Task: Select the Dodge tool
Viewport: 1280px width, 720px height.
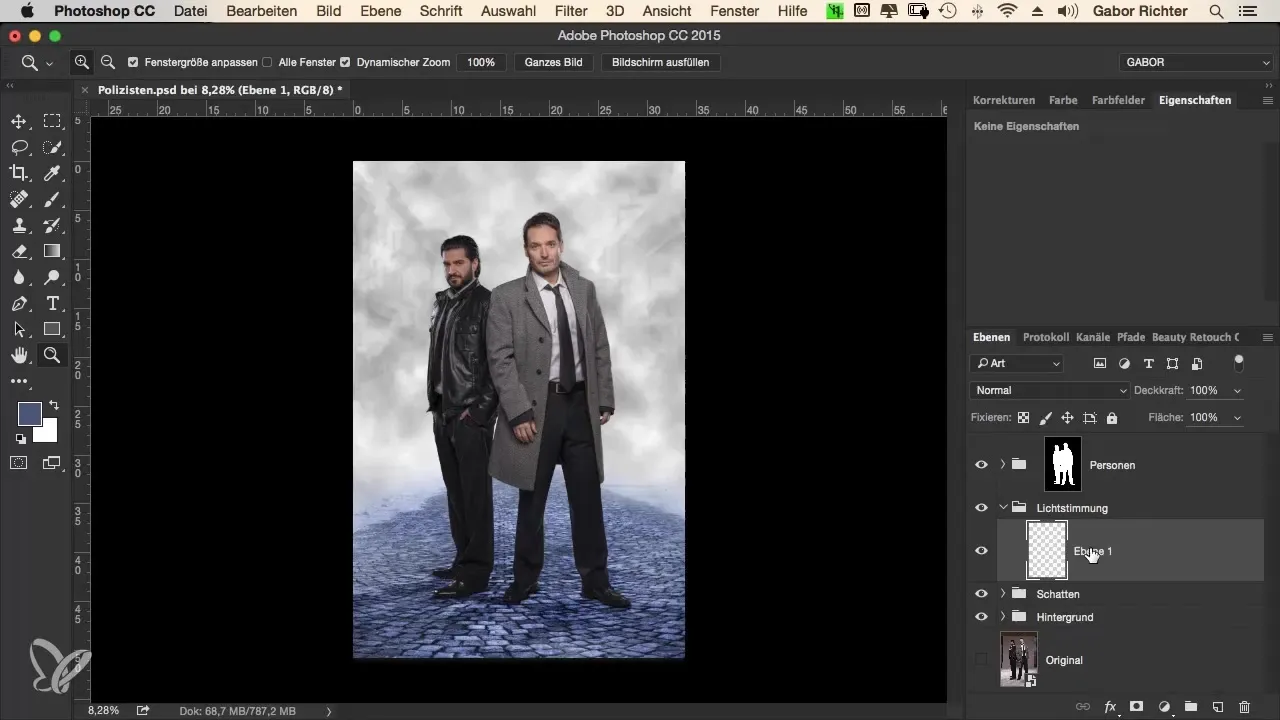Action: [52, 277]
